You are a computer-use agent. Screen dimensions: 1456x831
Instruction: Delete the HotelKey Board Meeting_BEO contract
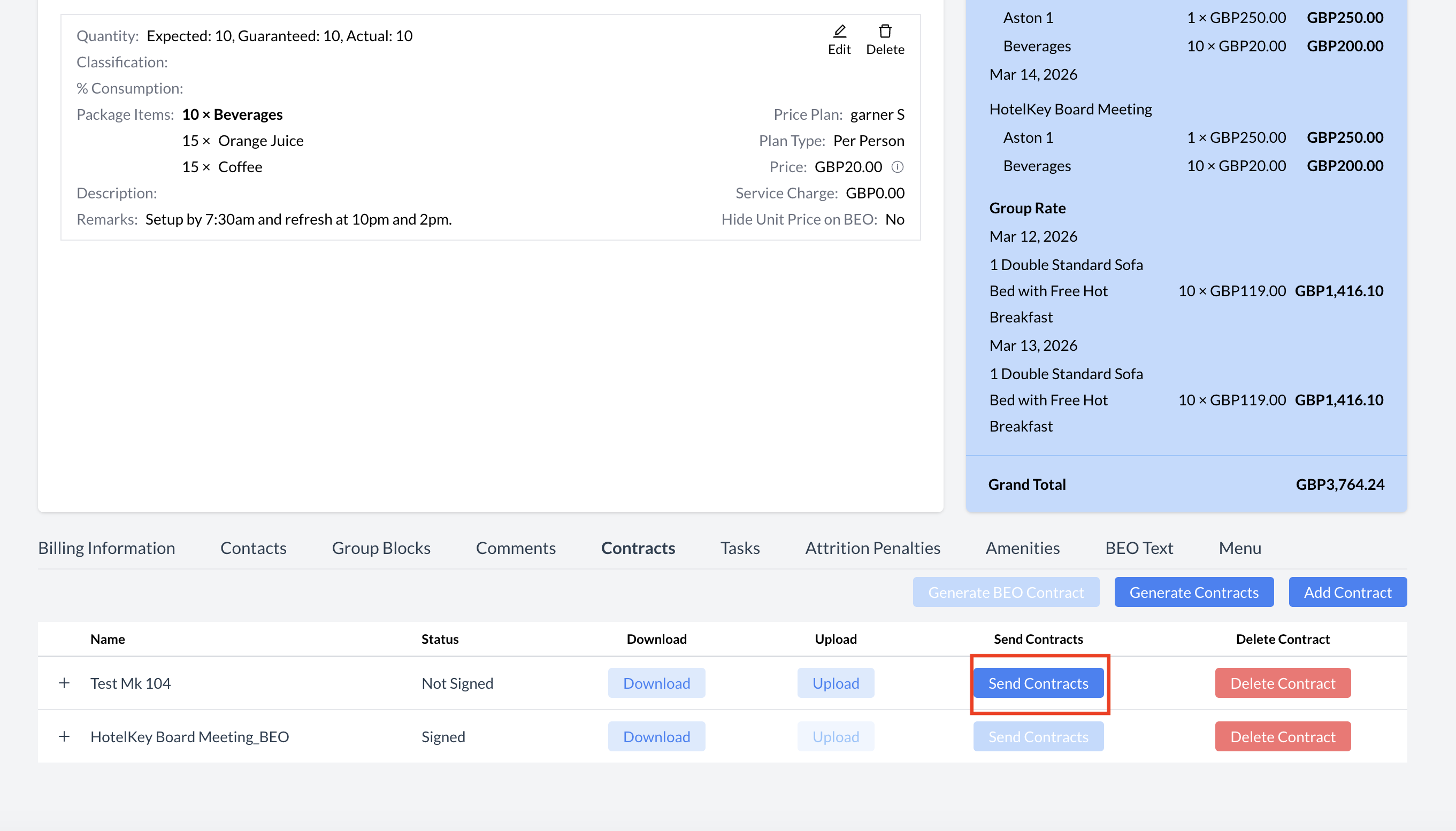1283,737
